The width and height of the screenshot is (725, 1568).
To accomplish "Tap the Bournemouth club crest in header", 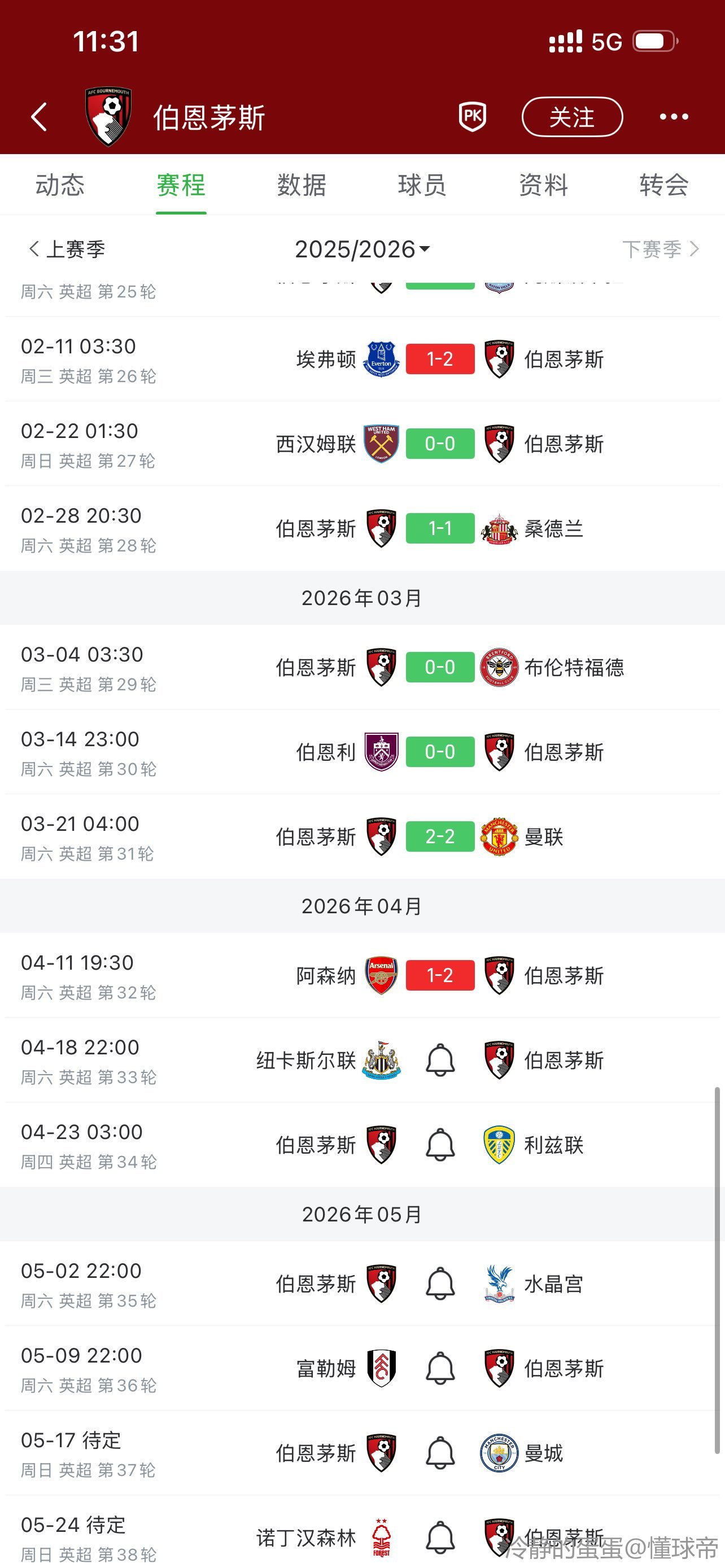I will click(x=108, y=117).
